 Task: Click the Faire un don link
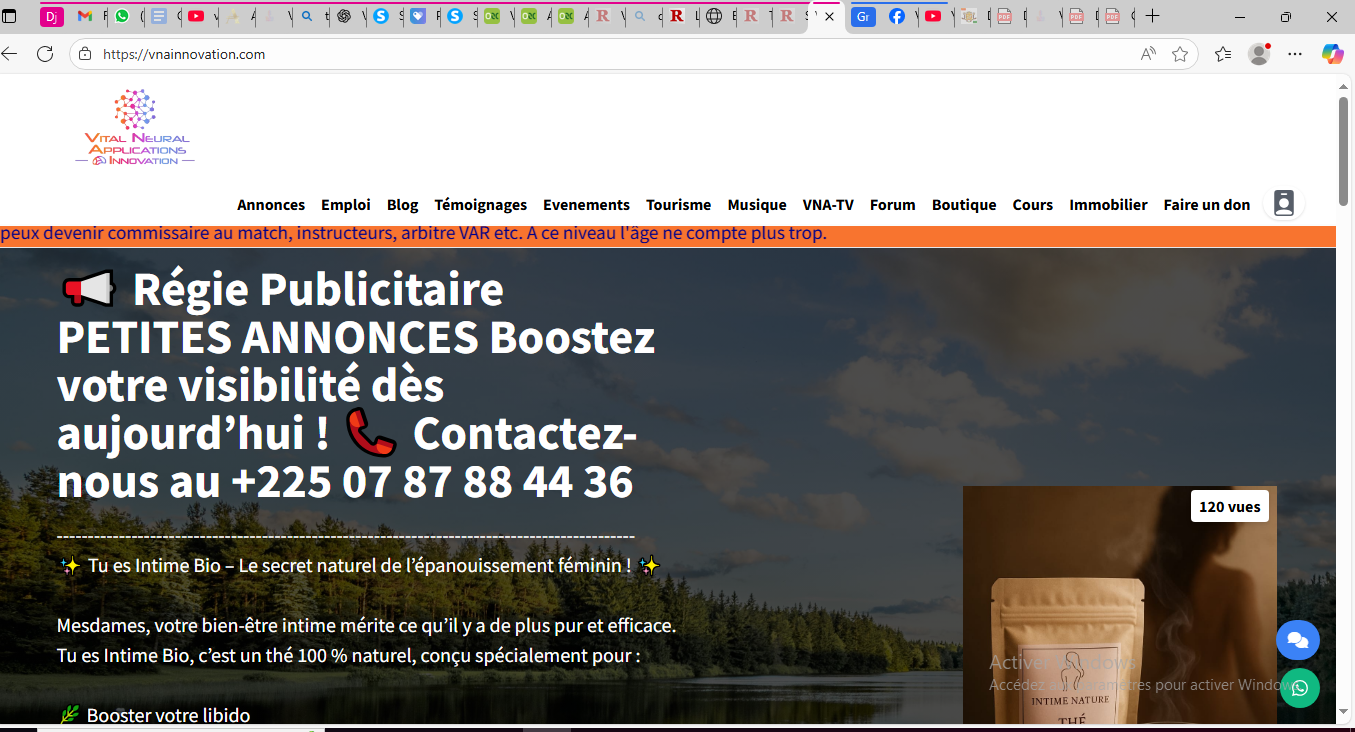(x=1206, y=204)
